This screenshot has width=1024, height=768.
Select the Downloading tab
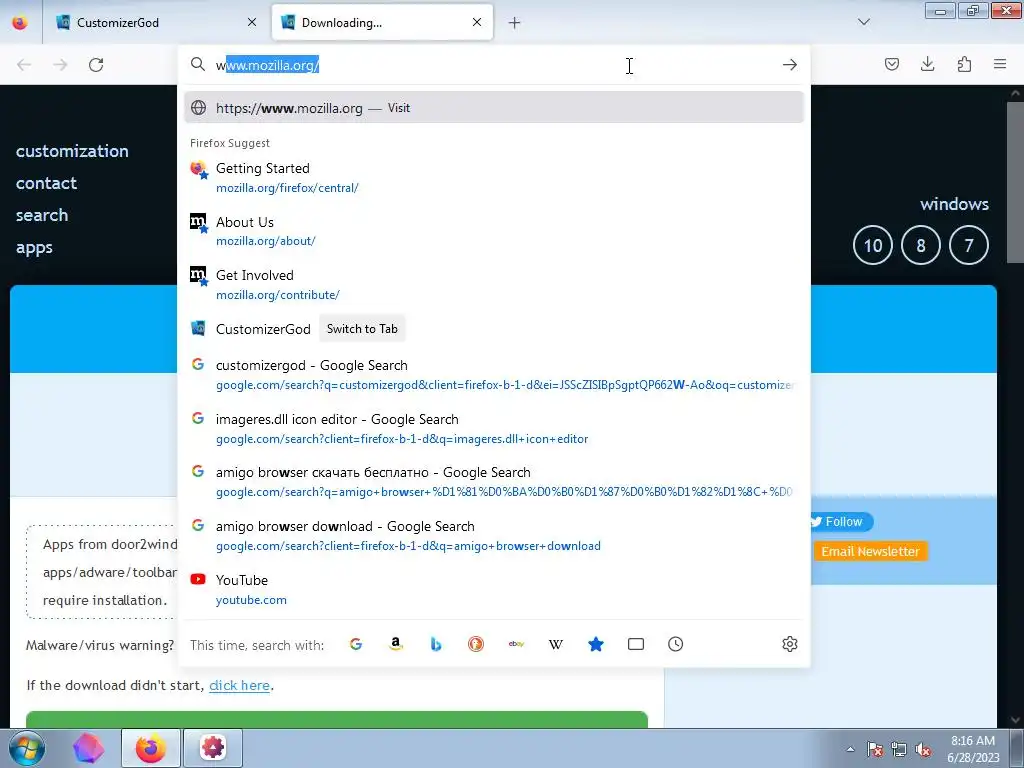382,22
